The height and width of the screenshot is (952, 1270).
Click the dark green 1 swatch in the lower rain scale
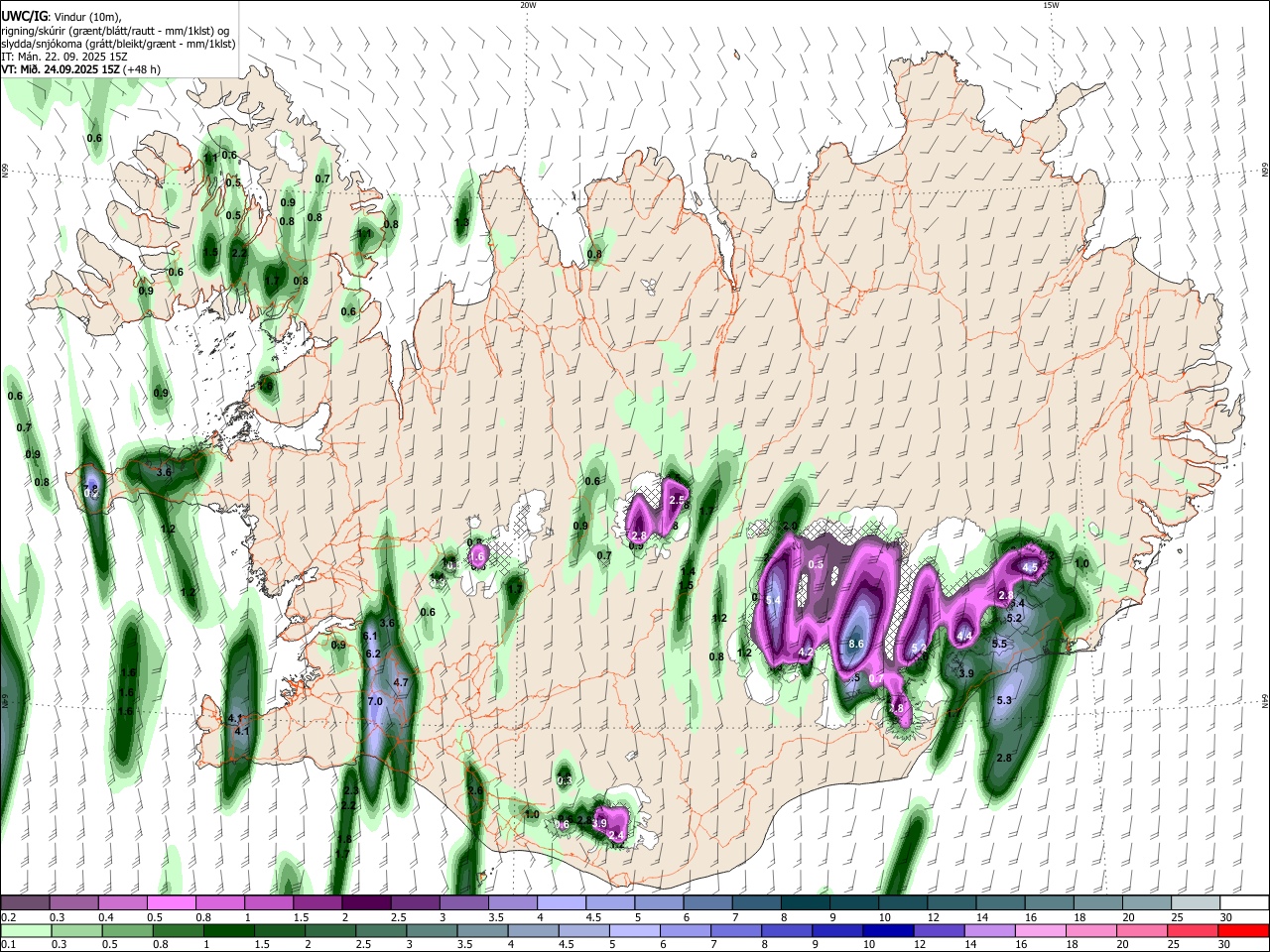click(x=228, y=931)
